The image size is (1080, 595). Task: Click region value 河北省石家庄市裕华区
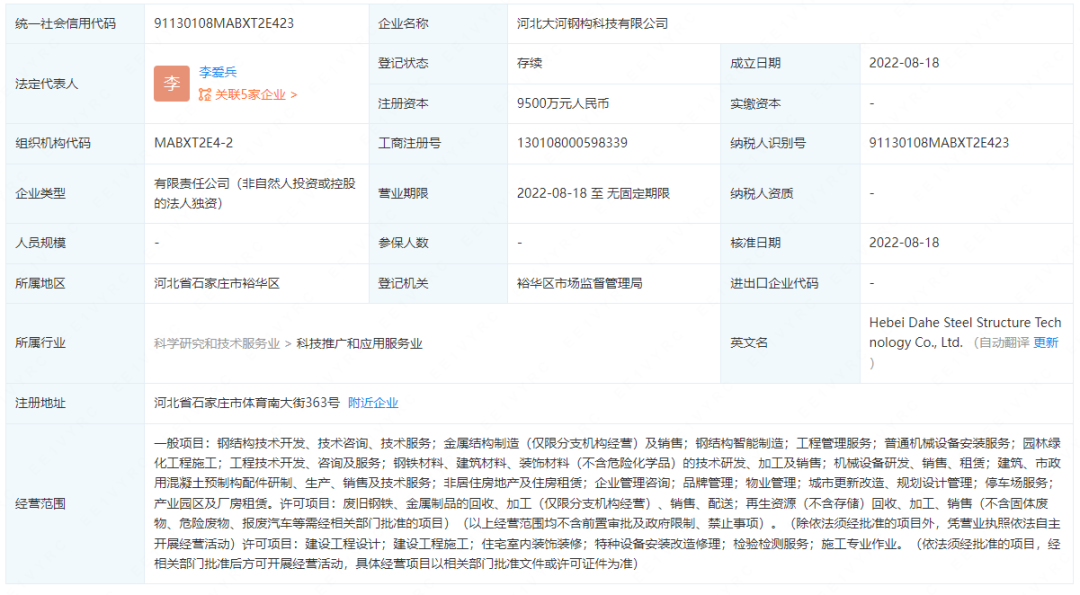coord(216,284)
